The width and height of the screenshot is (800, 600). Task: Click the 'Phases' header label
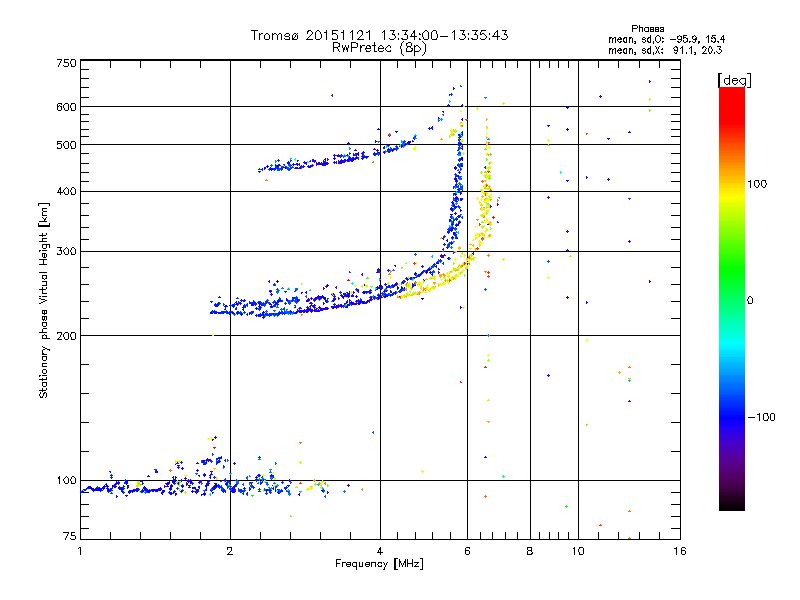(647, 29)
